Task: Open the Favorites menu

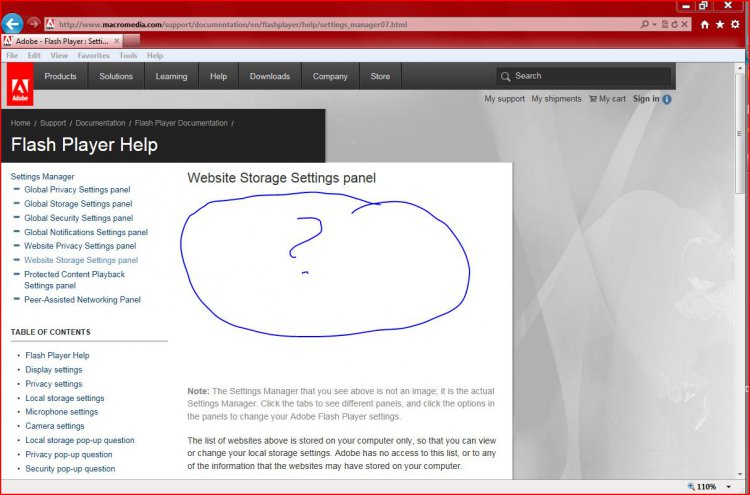Action: pos(93,55)
